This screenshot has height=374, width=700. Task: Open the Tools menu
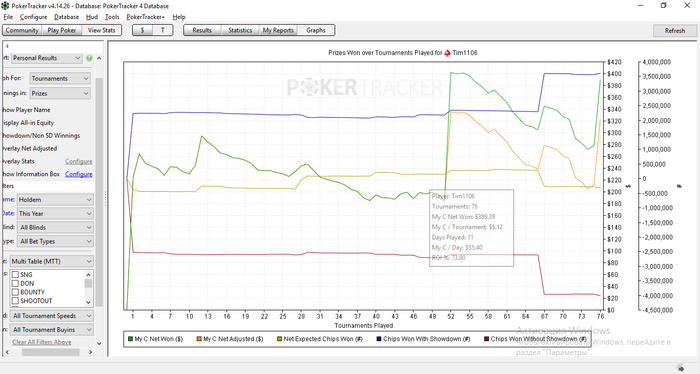[112, 17]
